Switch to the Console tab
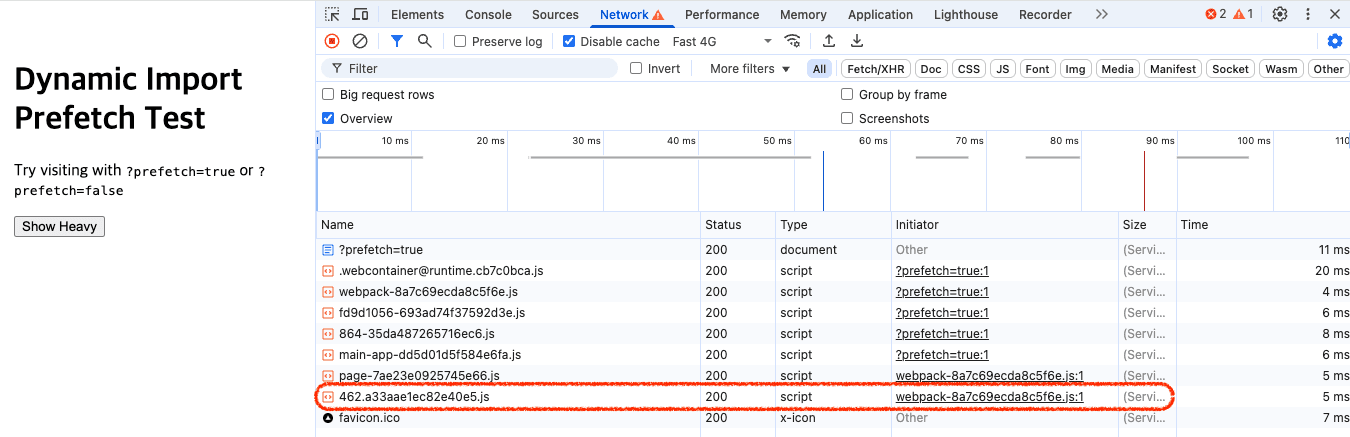This screenshot has width=1350, height=437. pos(488,14)
